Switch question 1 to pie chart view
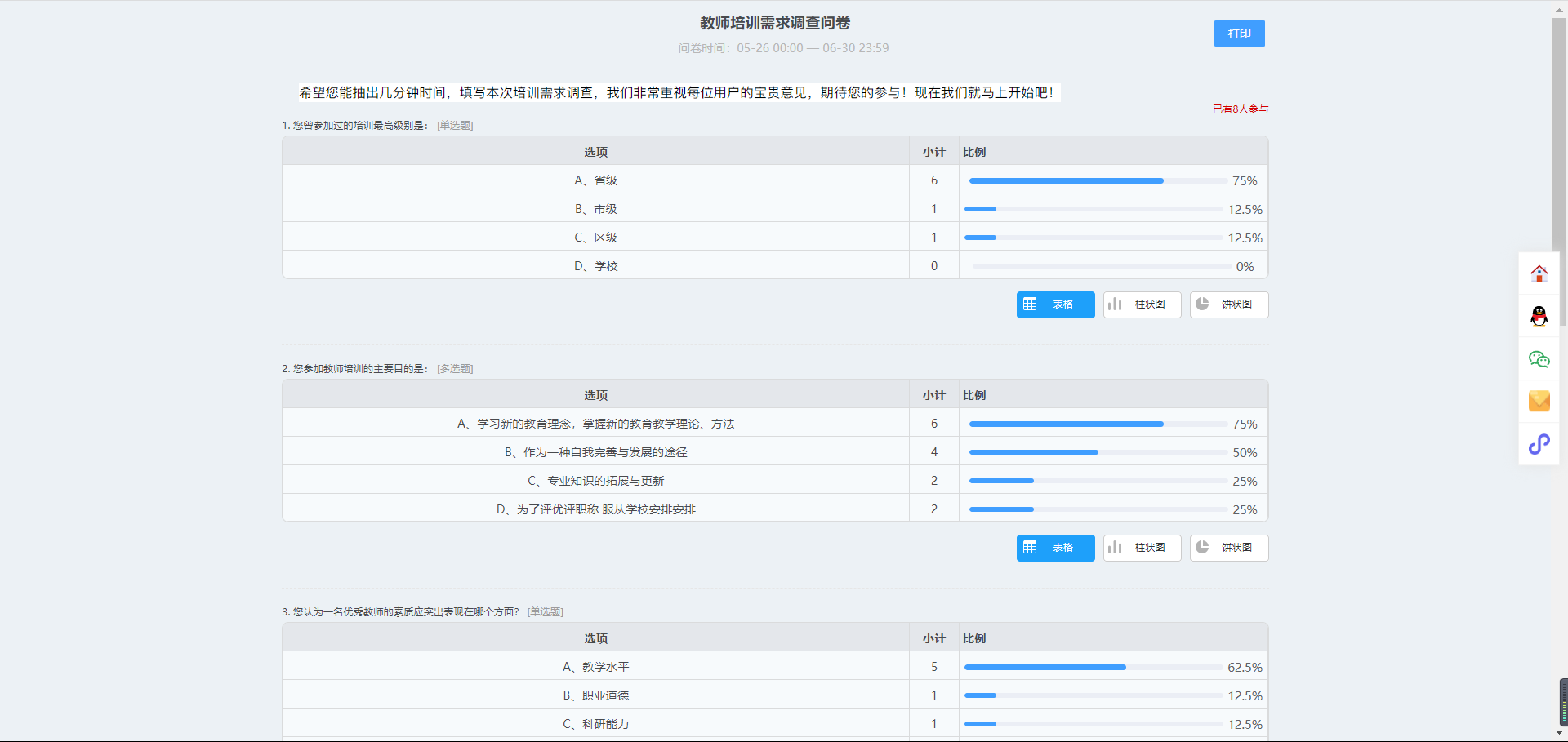 pos(1228,304)
